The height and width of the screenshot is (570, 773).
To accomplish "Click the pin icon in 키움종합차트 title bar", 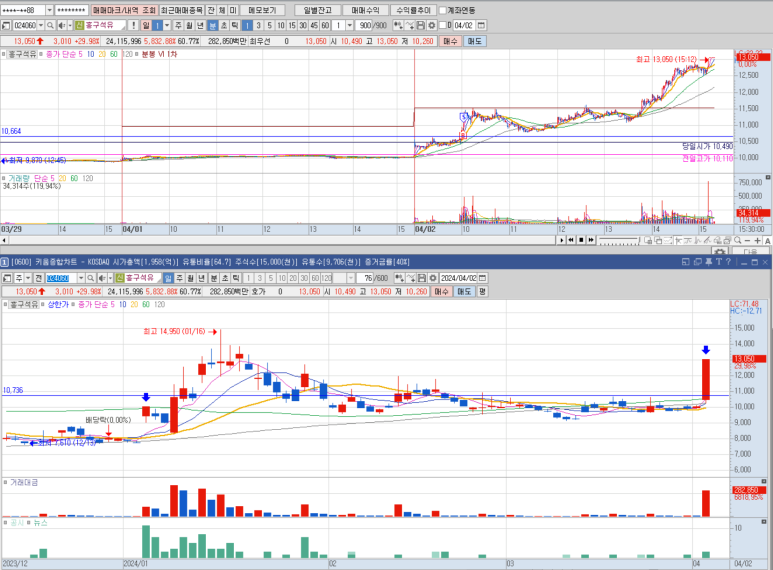I will 708,262.
